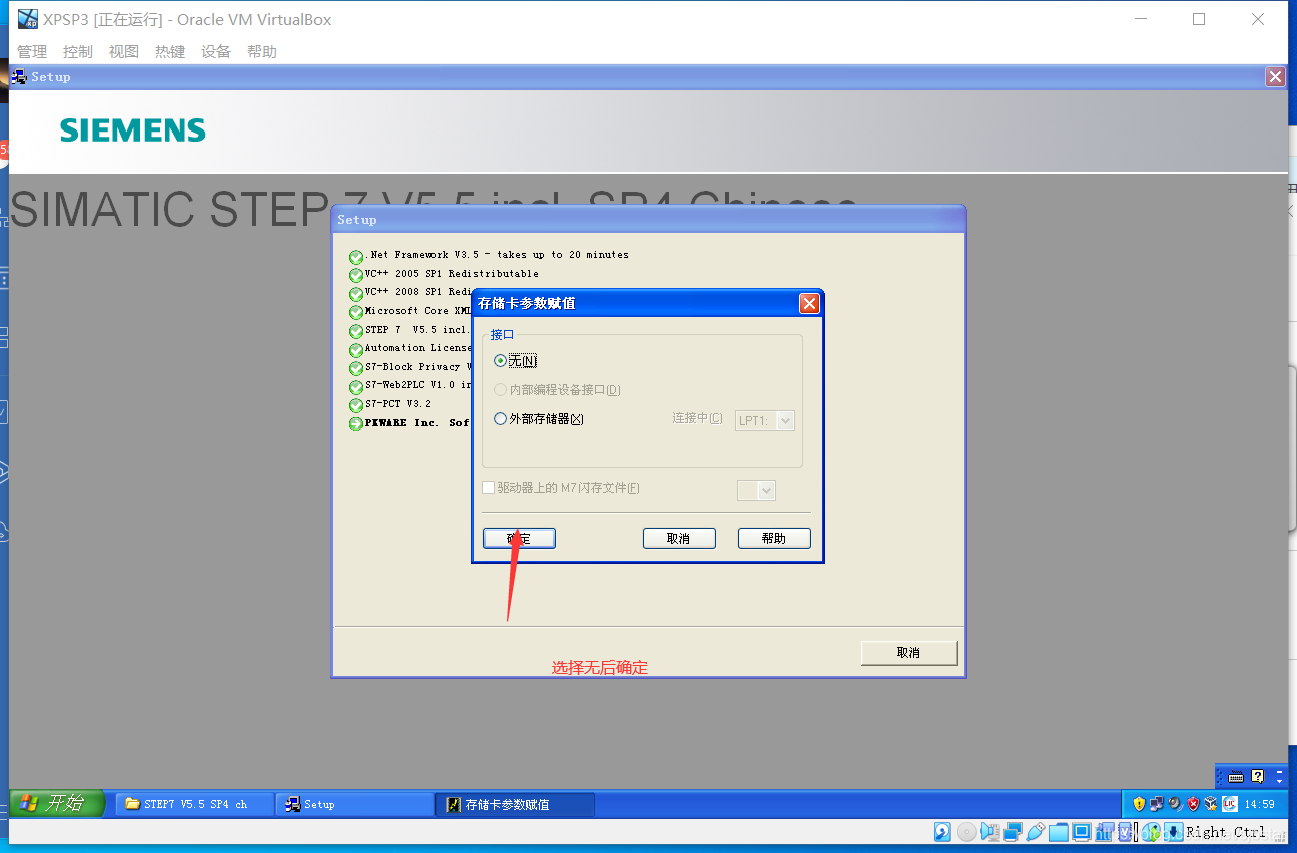The height and width of the screenshot is (853, 1297).
Task: Click the green check beside VC++ 2005 SP1 Redistributable
Action: pos(356,275)
